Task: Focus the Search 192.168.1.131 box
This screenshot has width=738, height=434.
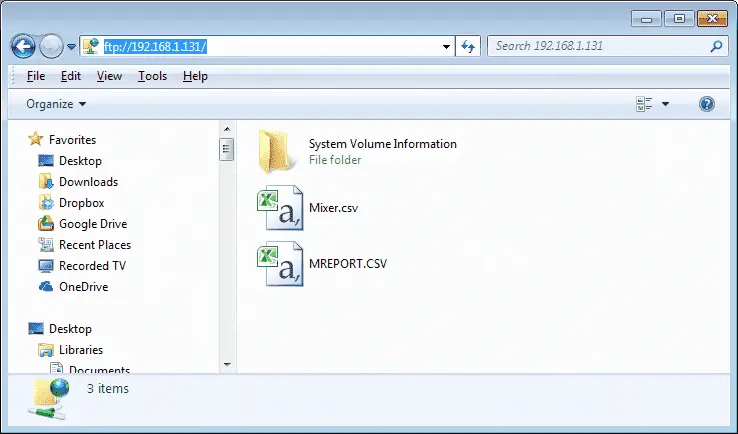Action: [x=608, y=46]
